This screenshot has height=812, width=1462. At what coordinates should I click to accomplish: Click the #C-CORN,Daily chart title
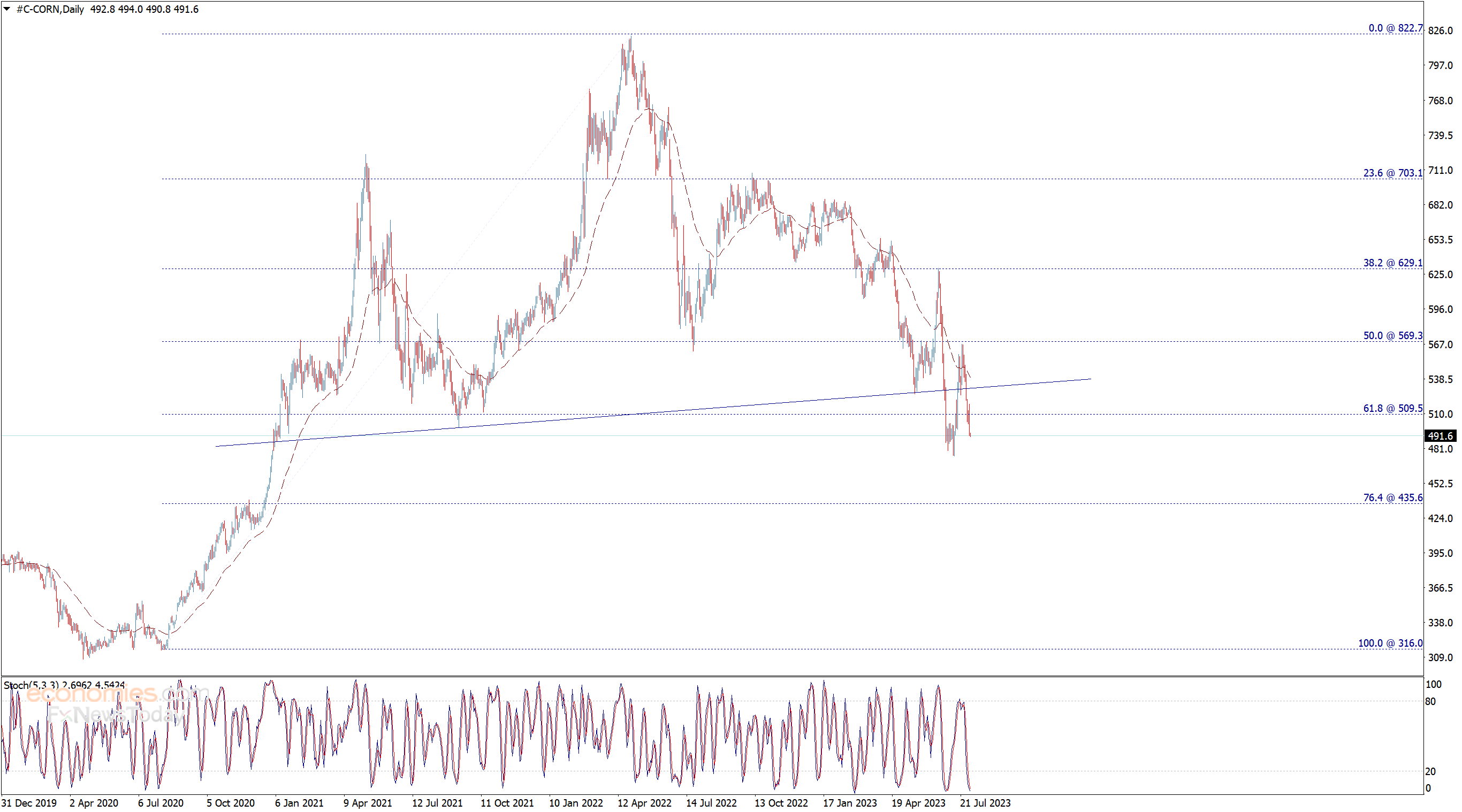coord(50,9)
